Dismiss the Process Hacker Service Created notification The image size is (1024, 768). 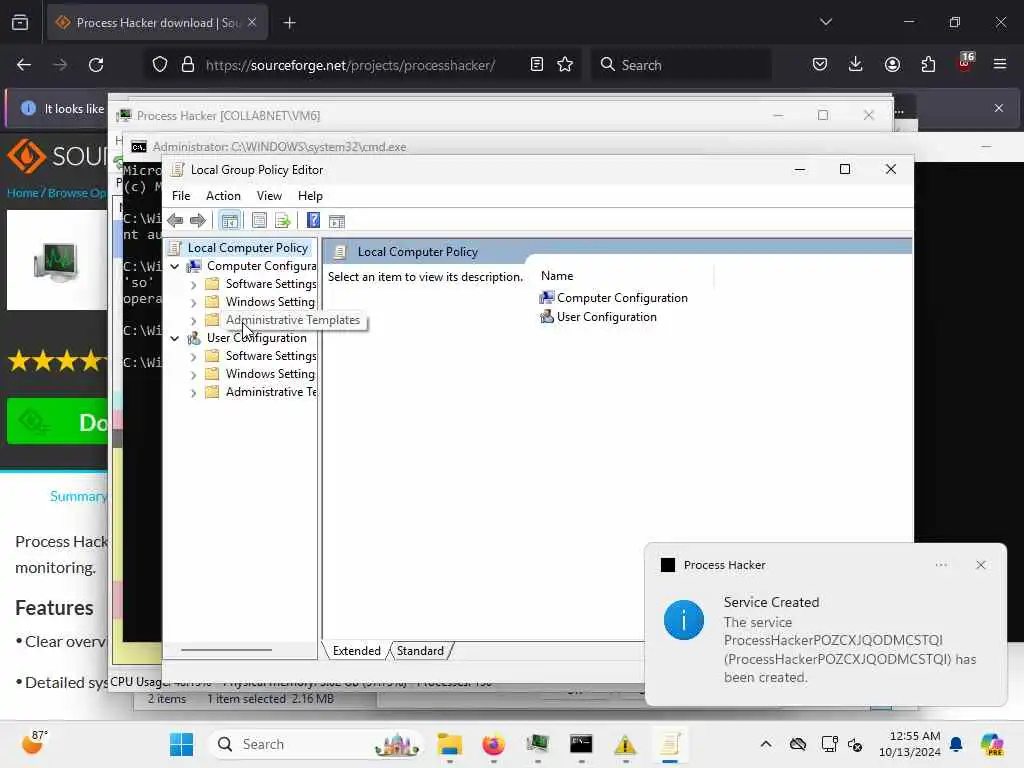click(980, 565)
